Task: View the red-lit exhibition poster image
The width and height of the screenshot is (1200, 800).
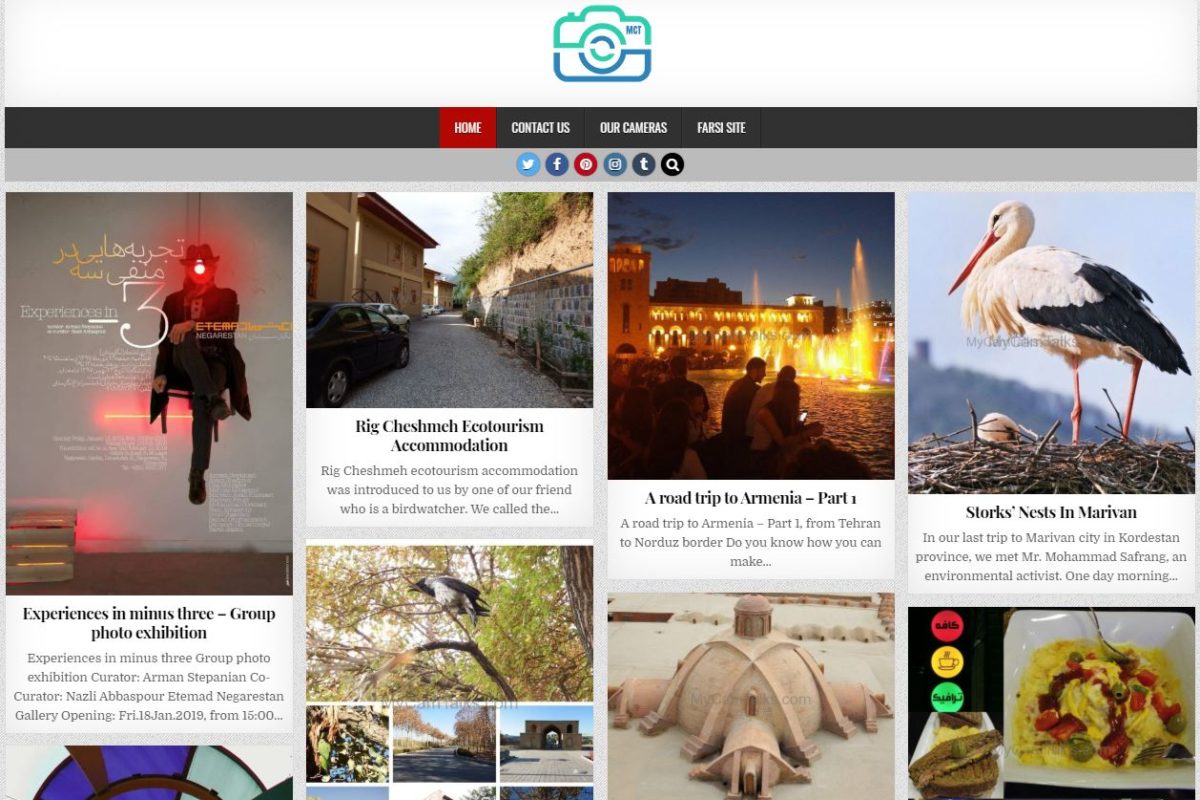Action: coord(149,394)
